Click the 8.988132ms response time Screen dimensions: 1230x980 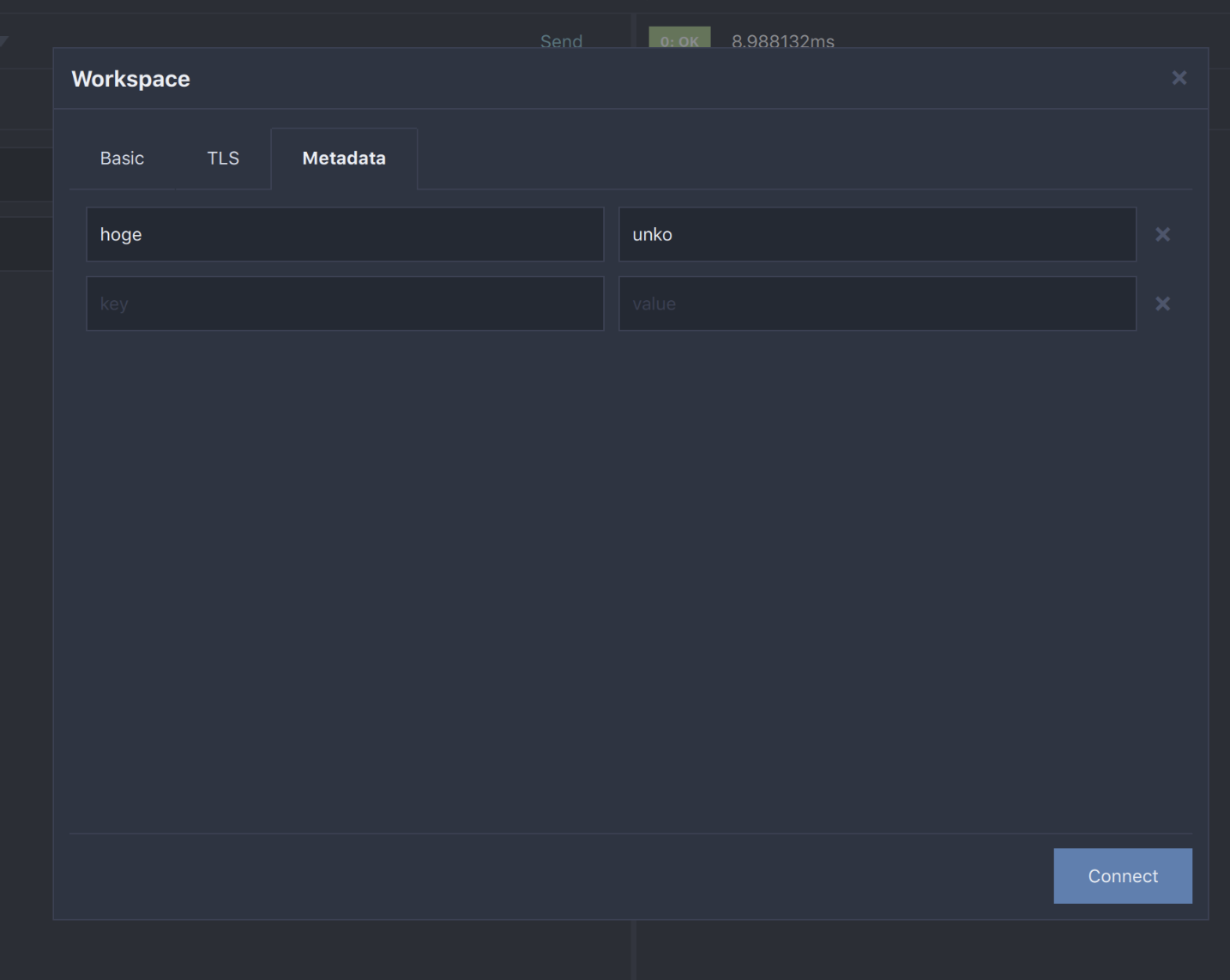782,40
